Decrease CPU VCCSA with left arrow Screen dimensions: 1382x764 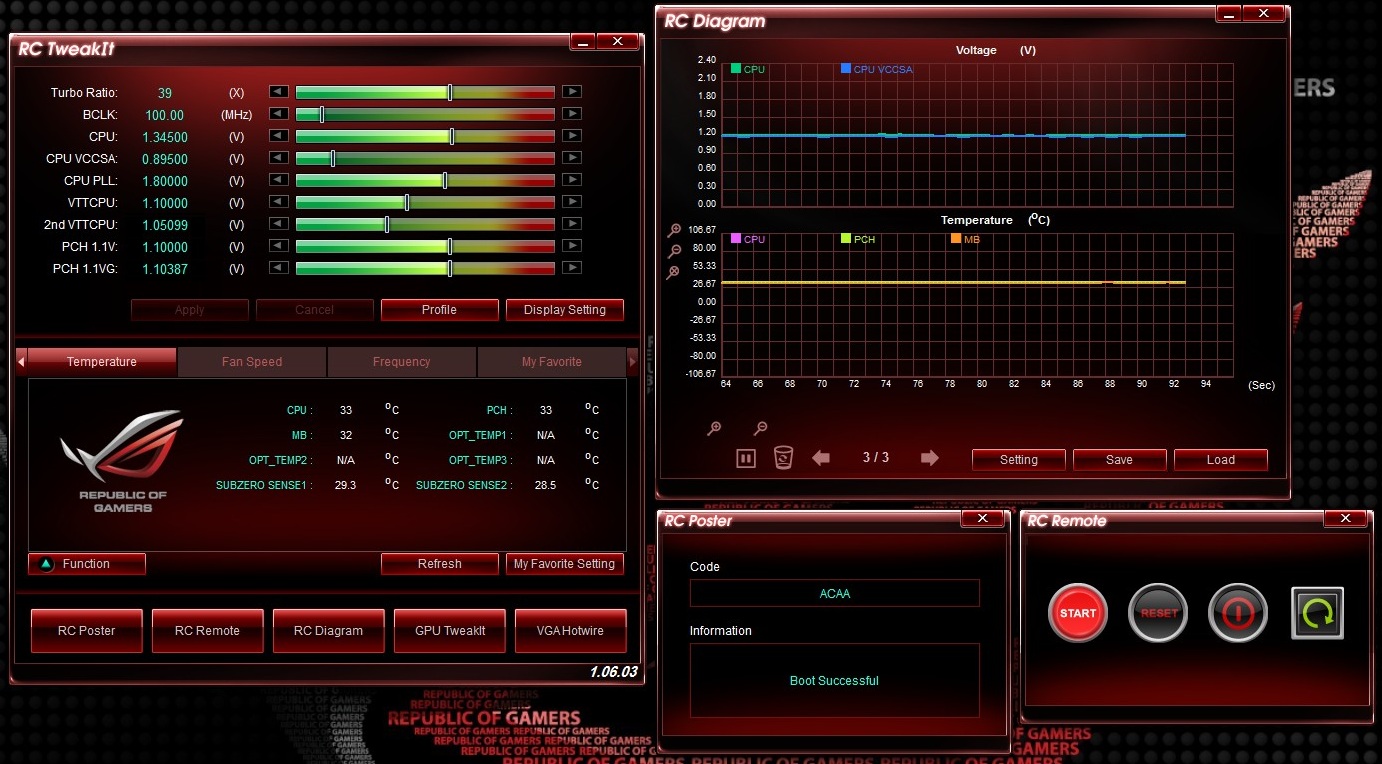click(x=279, y=158)
